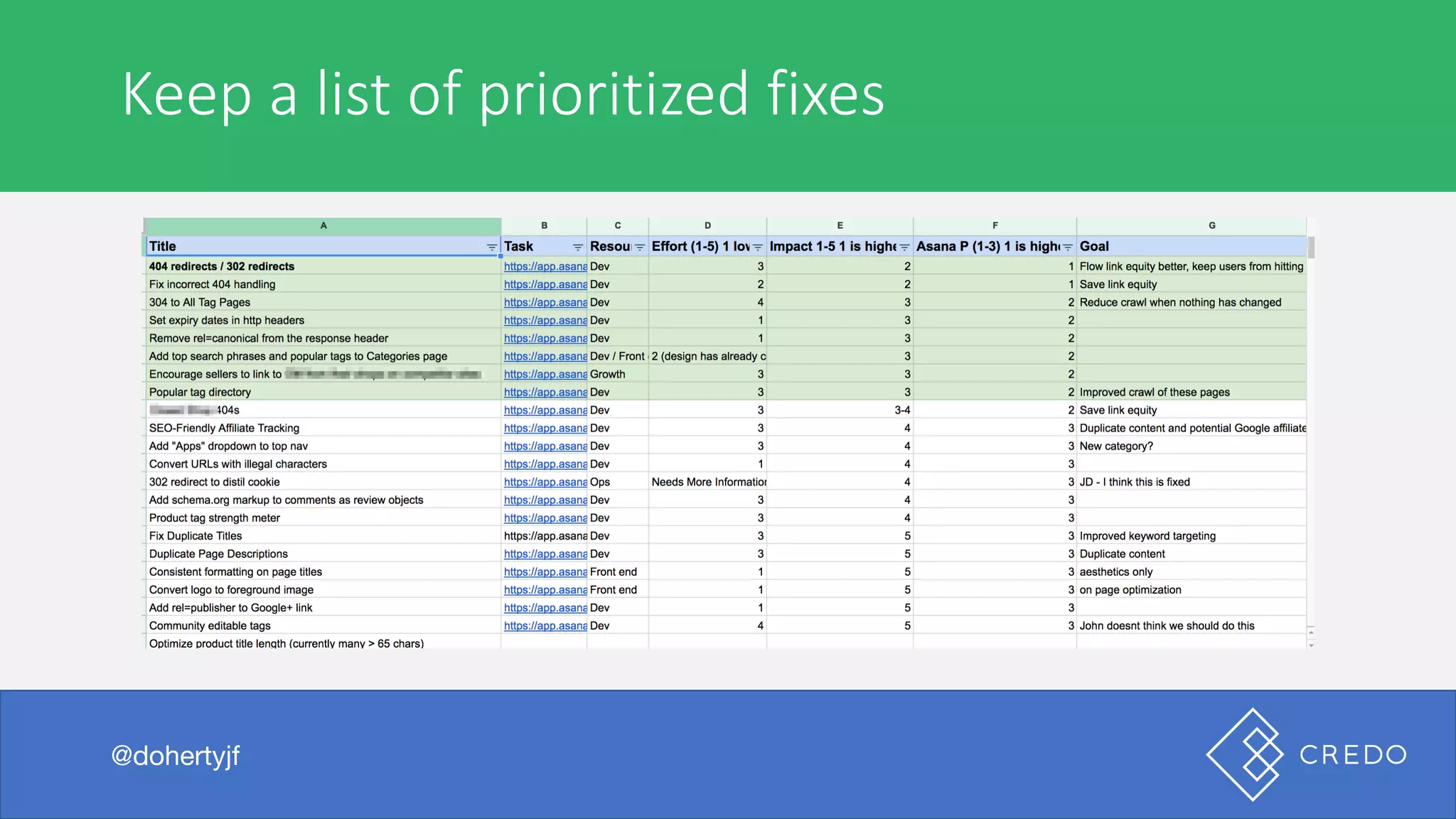Open the Impact column filter icon
Image resolution: width=1456 pixels, height=819 pixels.
point(904,247)
